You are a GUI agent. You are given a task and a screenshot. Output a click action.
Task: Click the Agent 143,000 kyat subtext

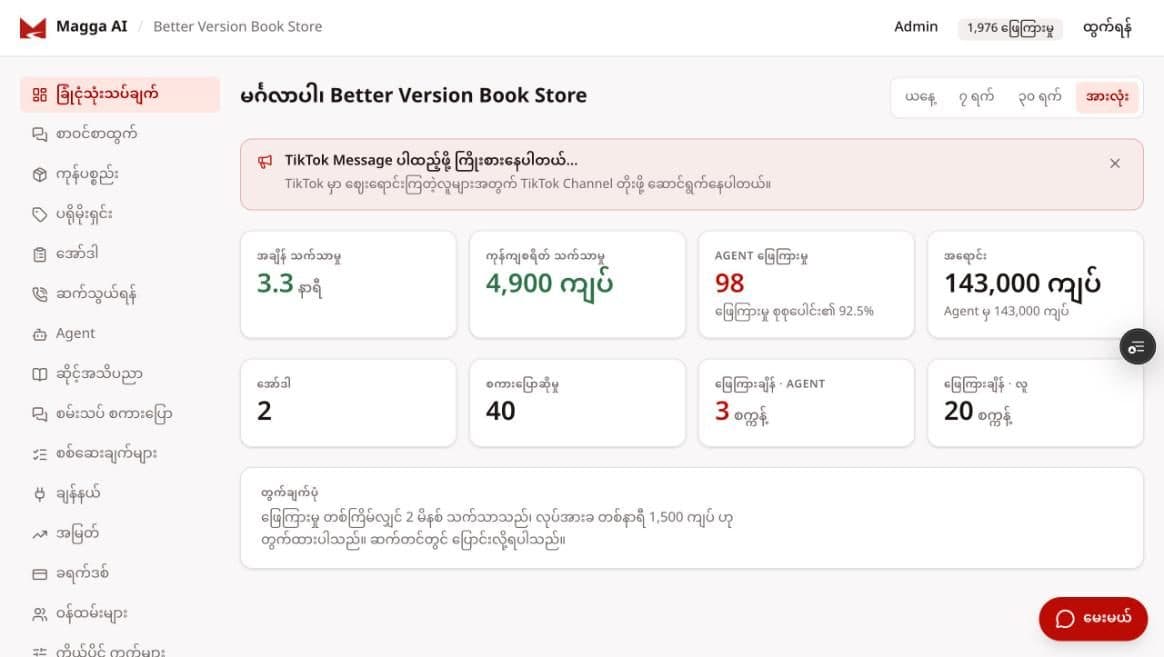[x=1006, y=311]
